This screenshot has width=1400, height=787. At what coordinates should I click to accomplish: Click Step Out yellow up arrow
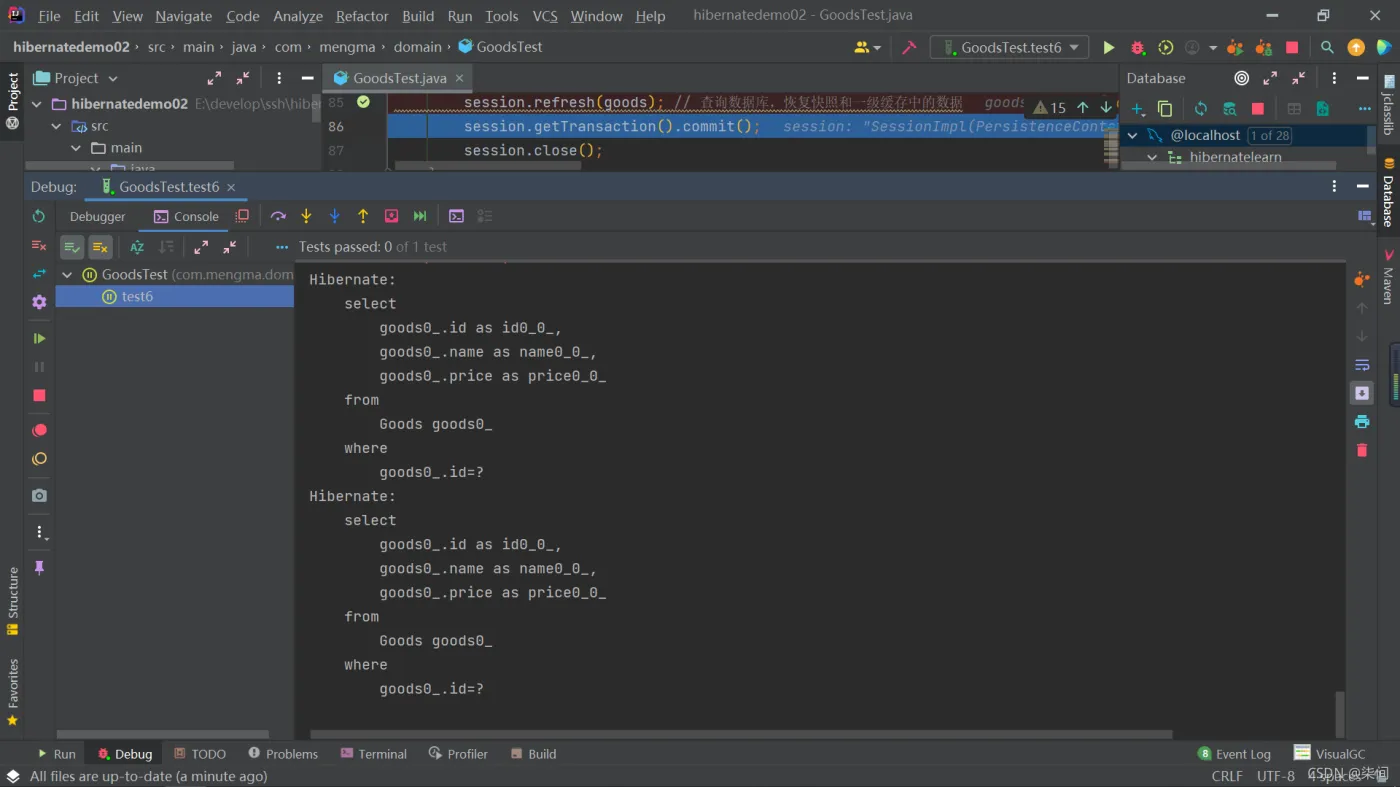point(363,216)
